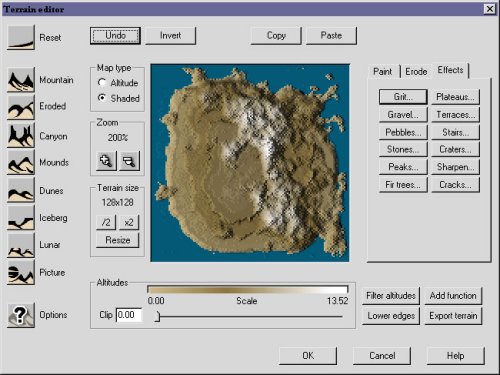Switch to the Erode tab
Image resolution: width=500 pixels, height=375 pixels.
tap(416, 71)
